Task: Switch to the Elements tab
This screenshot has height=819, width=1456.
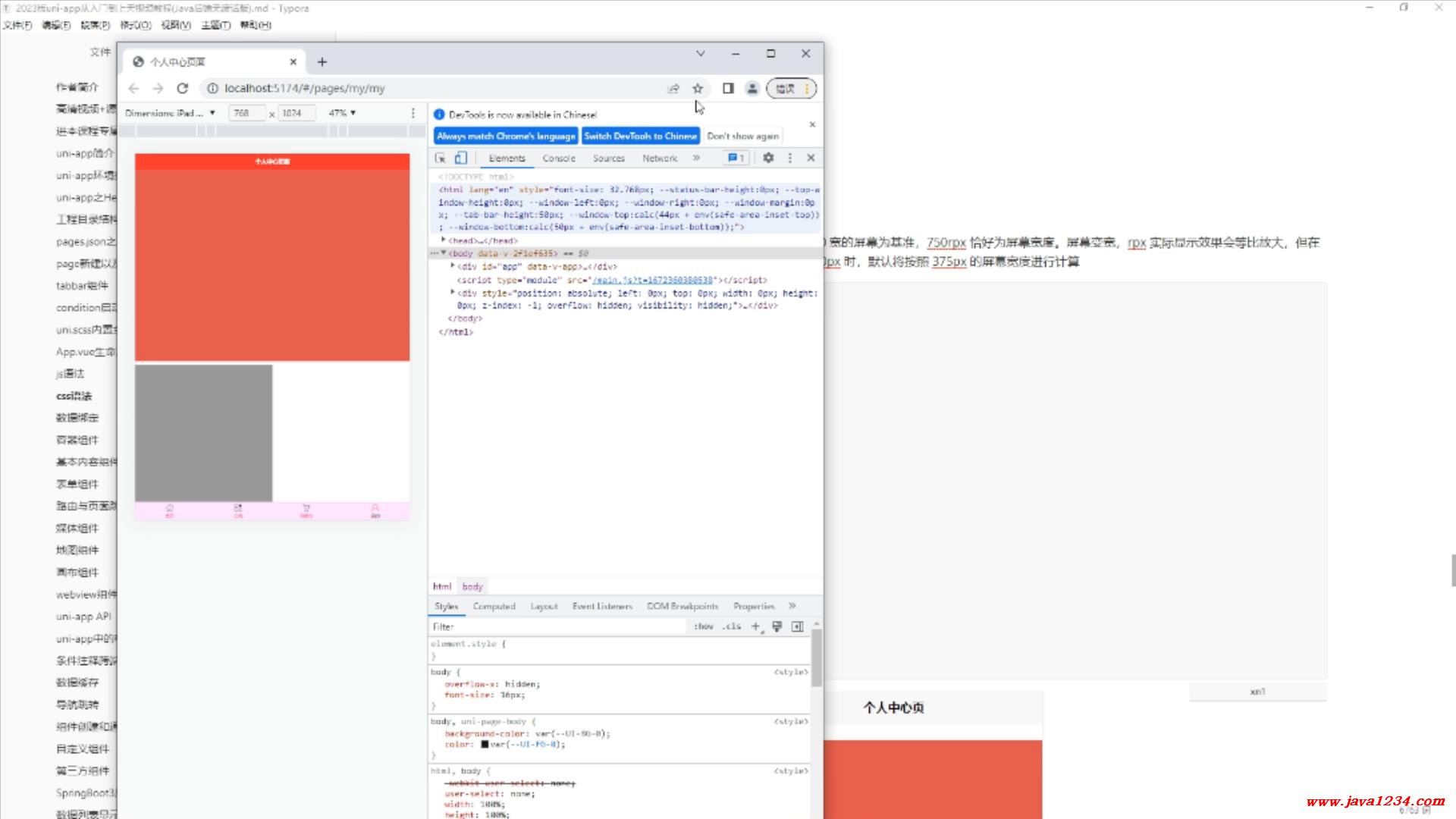Action: click(507, 158)
